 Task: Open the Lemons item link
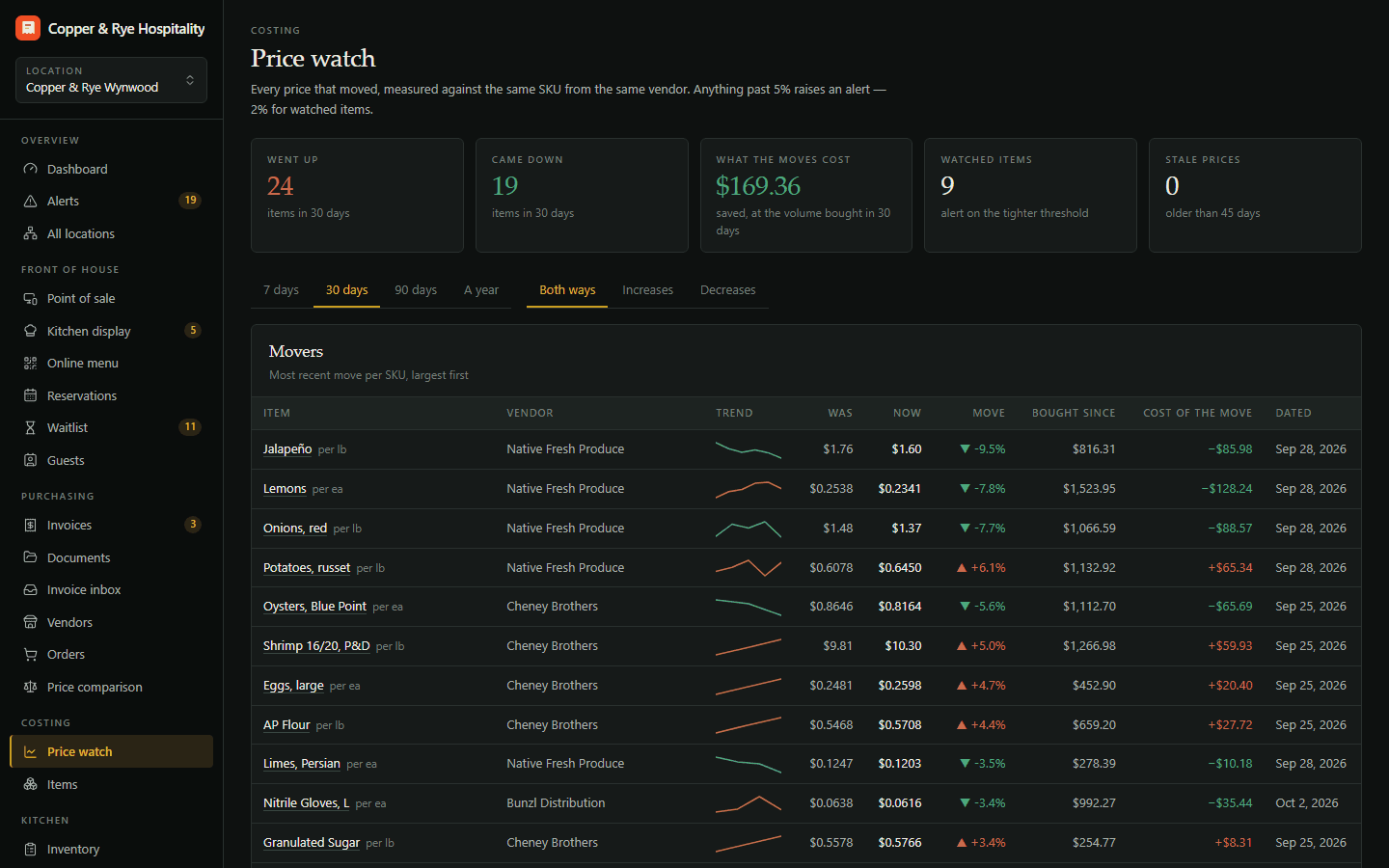pos(285,489)
